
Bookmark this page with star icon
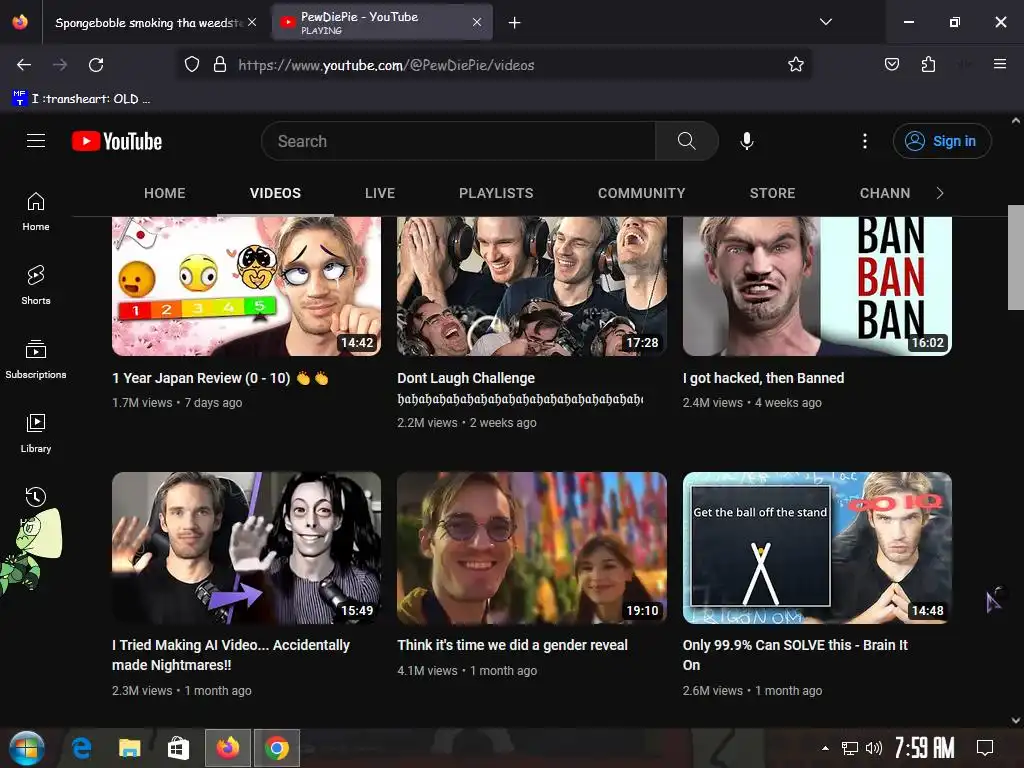(x=795, y=65)
